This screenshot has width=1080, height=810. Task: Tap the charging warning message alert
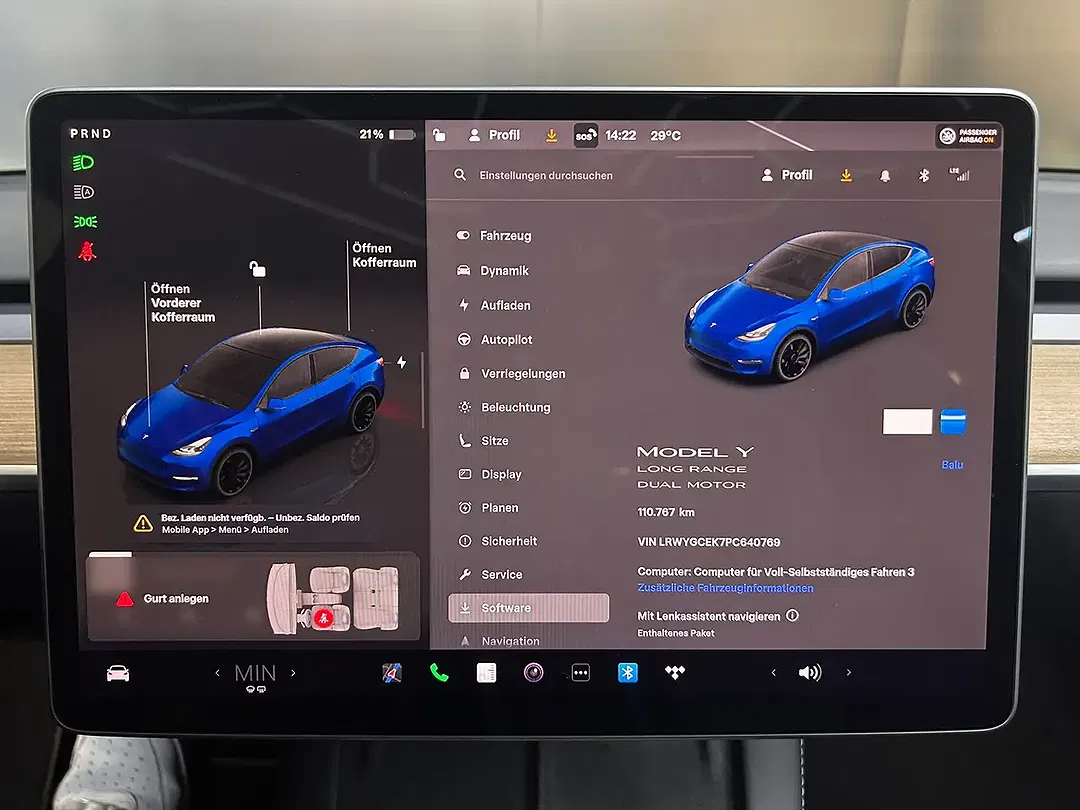pyautogui.click(x=247, y=523)
